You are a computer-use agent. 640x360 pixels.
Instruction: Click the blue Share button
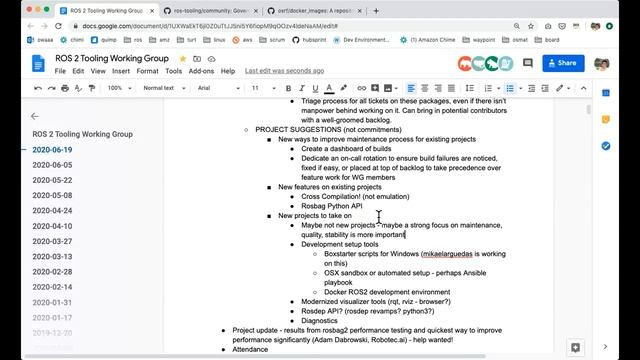(x=563, y=63)
